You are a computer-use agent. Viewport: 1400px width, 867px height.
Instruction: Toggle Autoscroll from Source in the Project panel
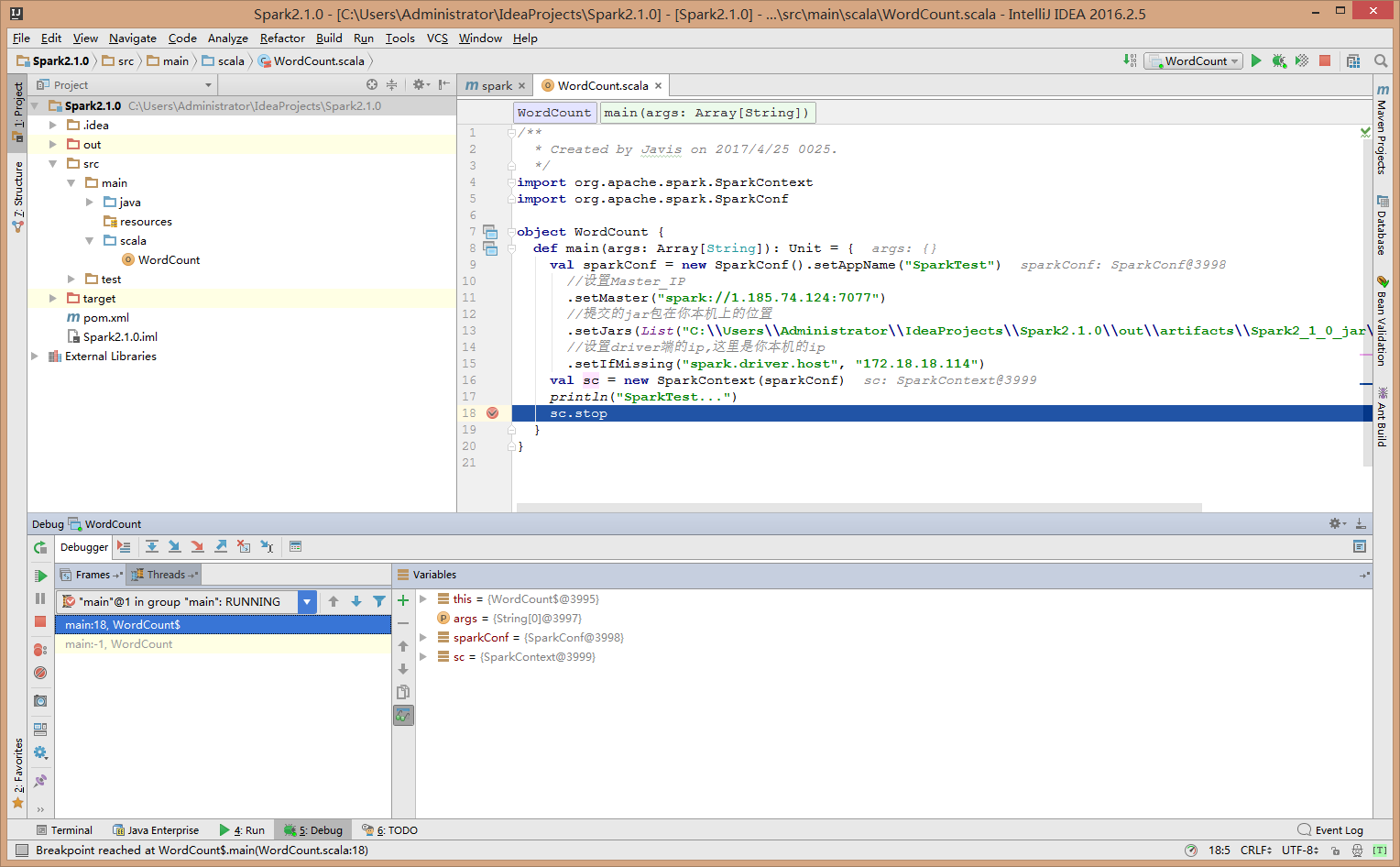[x=372, y=84]
